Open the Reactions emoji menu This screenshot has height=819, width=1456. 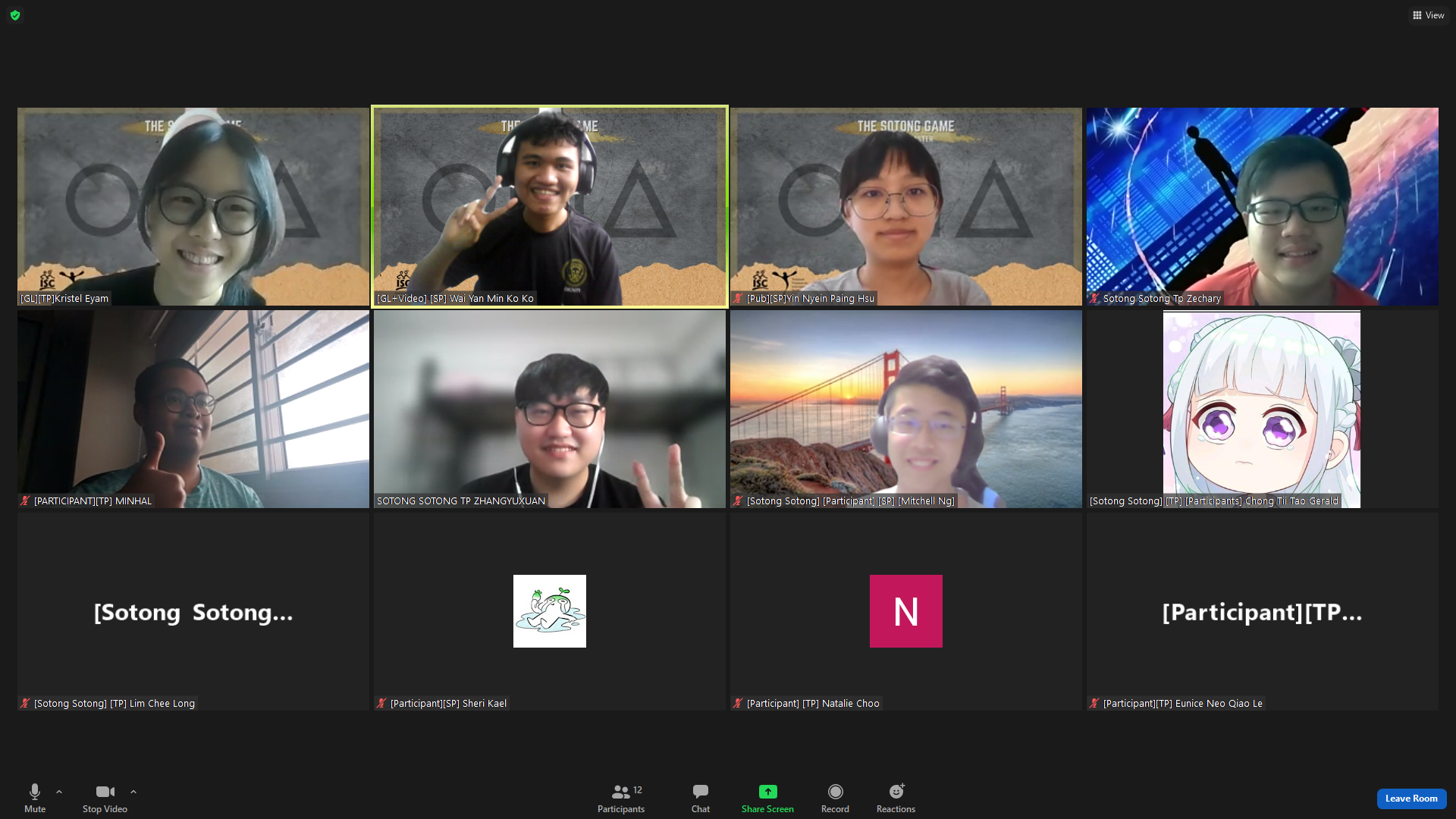(896, 792)
